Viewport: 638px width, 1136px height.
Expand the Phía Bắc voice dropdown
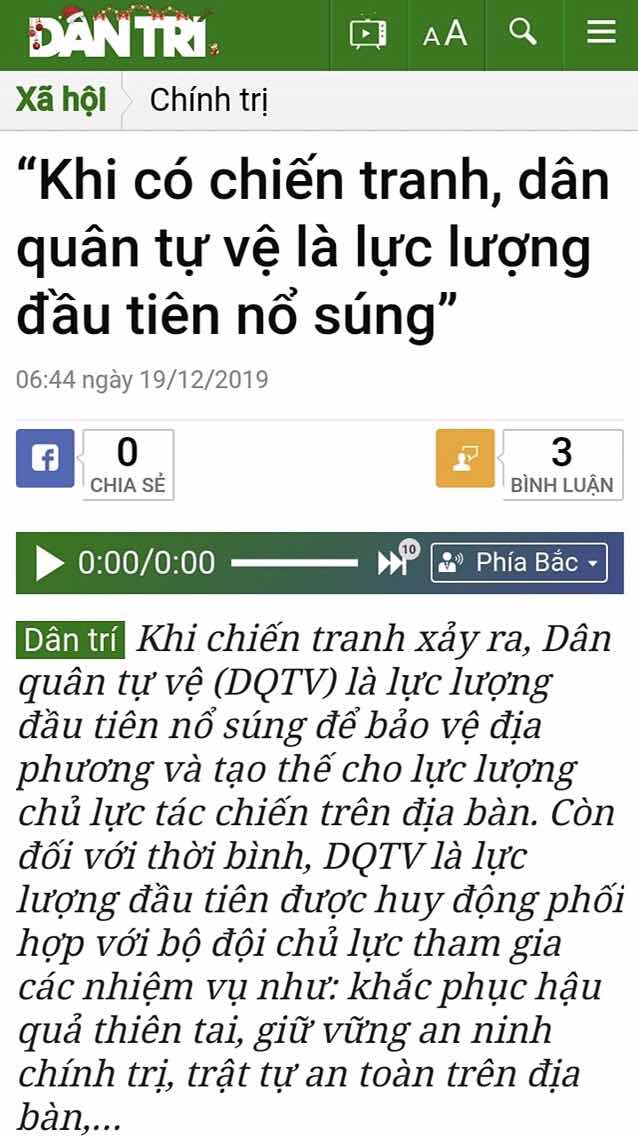pos(519,563)
